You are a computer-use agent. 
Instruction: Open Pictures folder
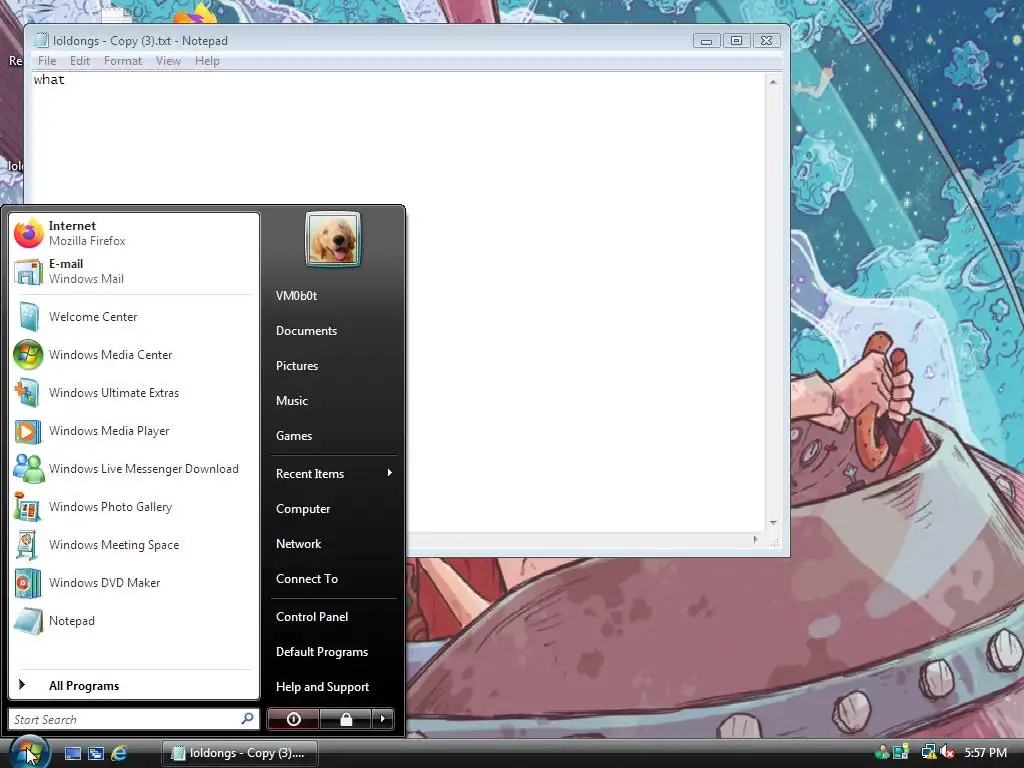[x=334, y=366]
